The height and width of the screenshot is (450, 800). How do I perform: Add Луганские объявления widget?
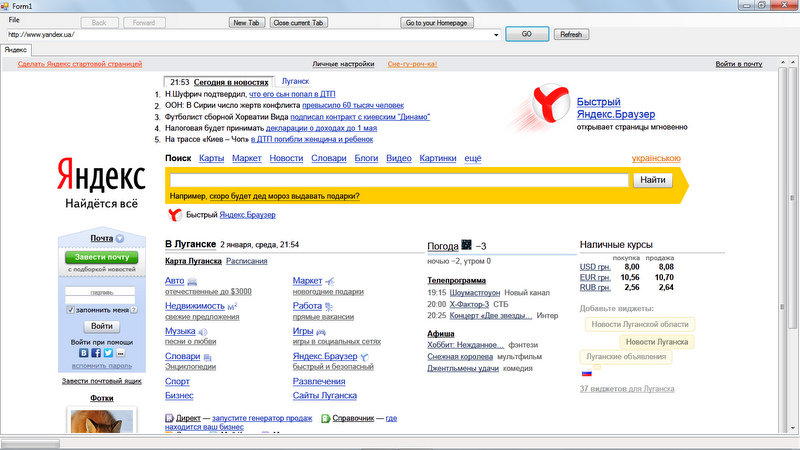[626, 357]
